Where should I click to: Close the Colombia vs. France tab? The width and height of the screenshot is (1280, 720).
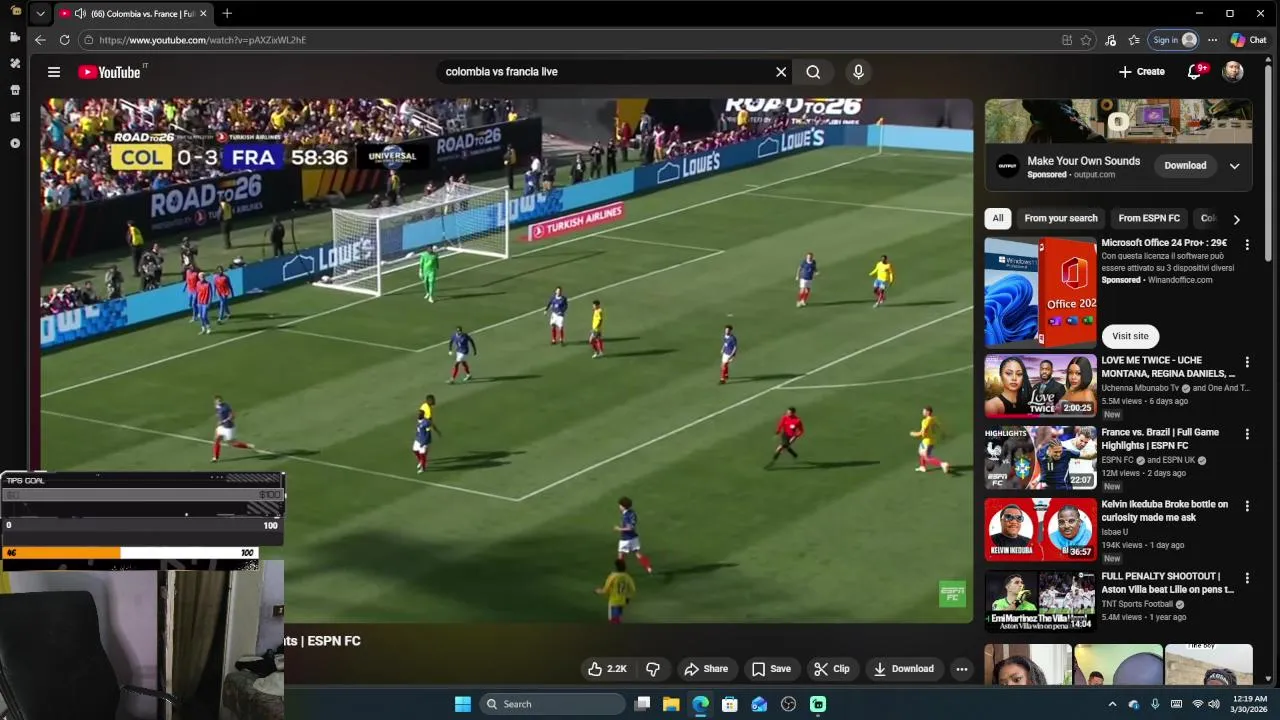coord(203,14)
